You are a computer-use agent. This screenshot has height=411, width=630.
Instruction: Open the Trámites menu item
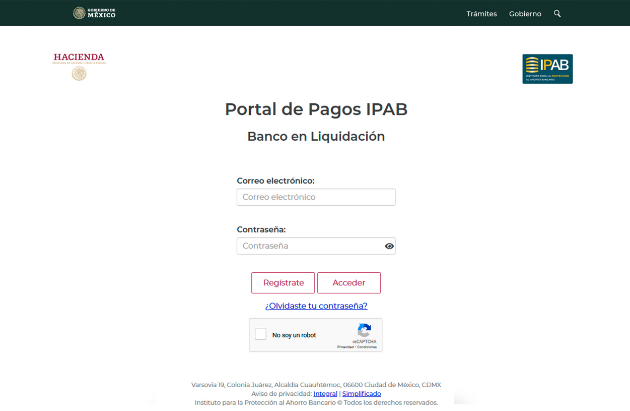482,14
